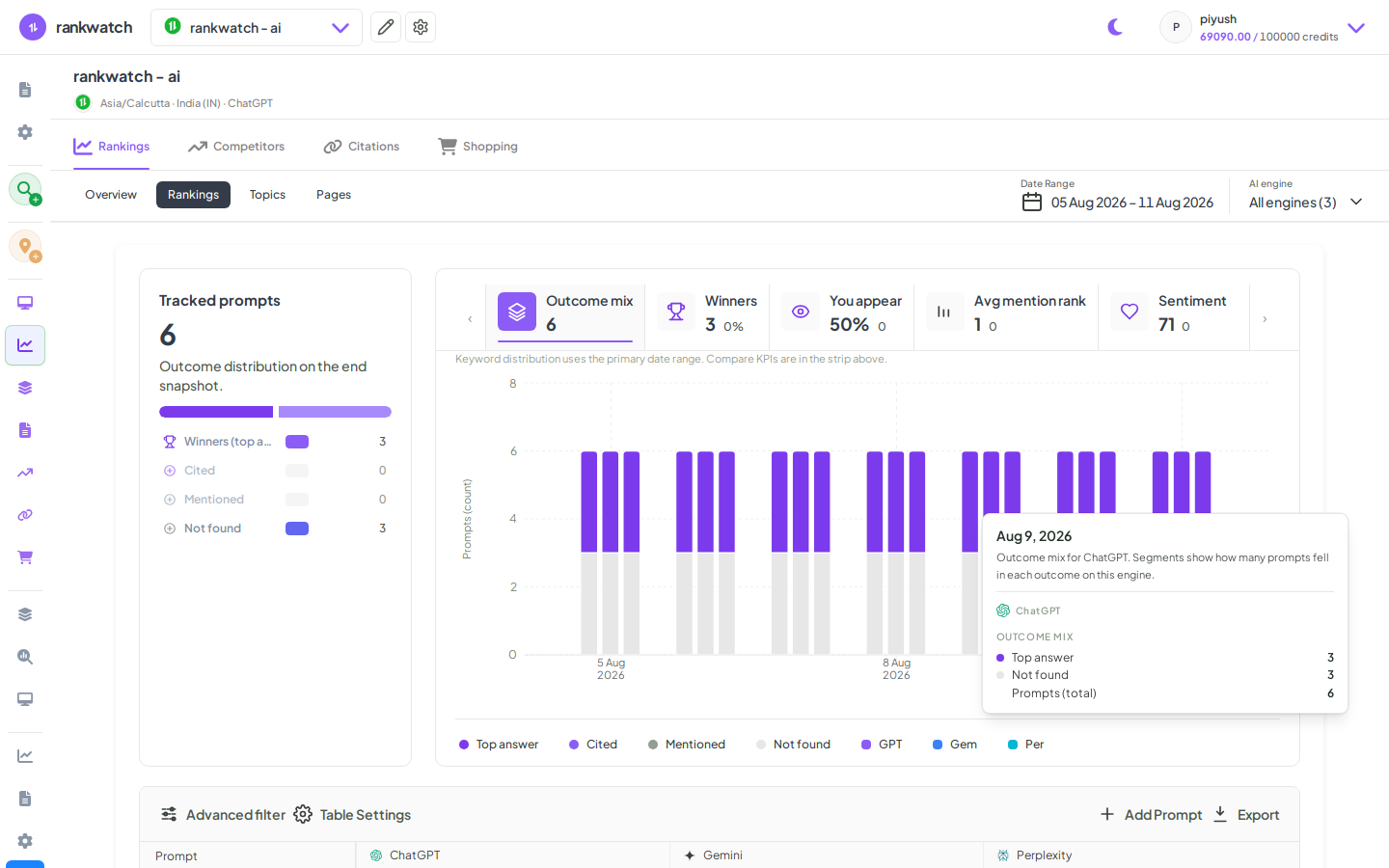Toggle Not found legend item in chart

pos(794,745)
